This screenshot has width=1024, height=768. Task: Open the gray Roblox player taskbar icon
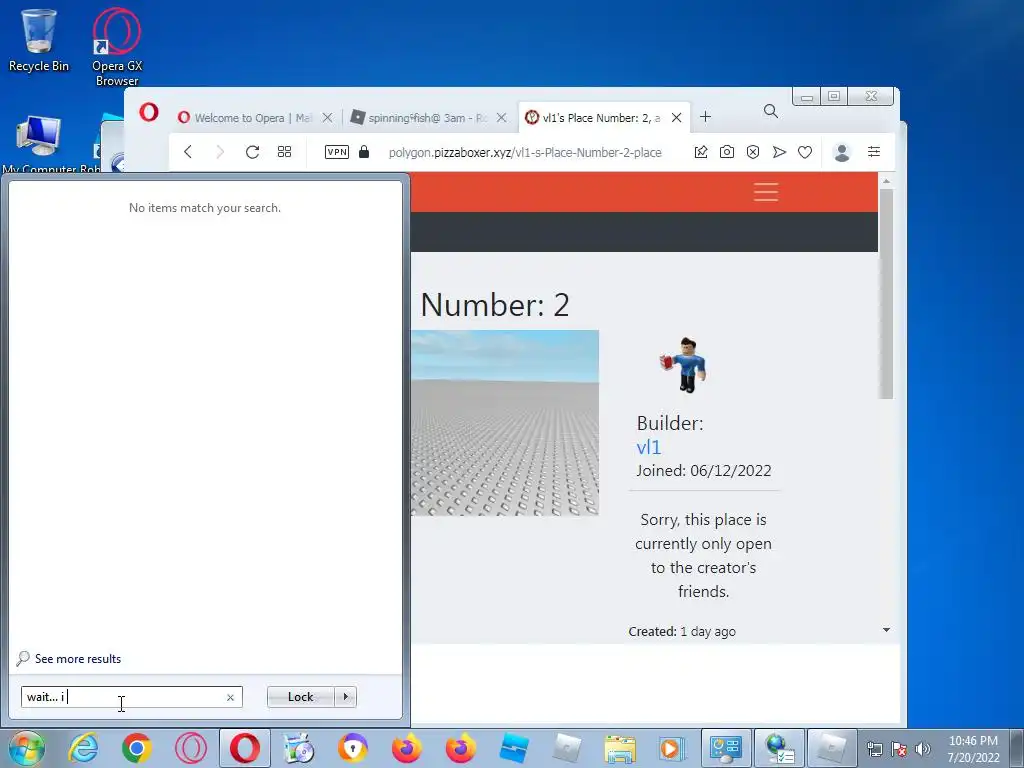coord(566,748)
